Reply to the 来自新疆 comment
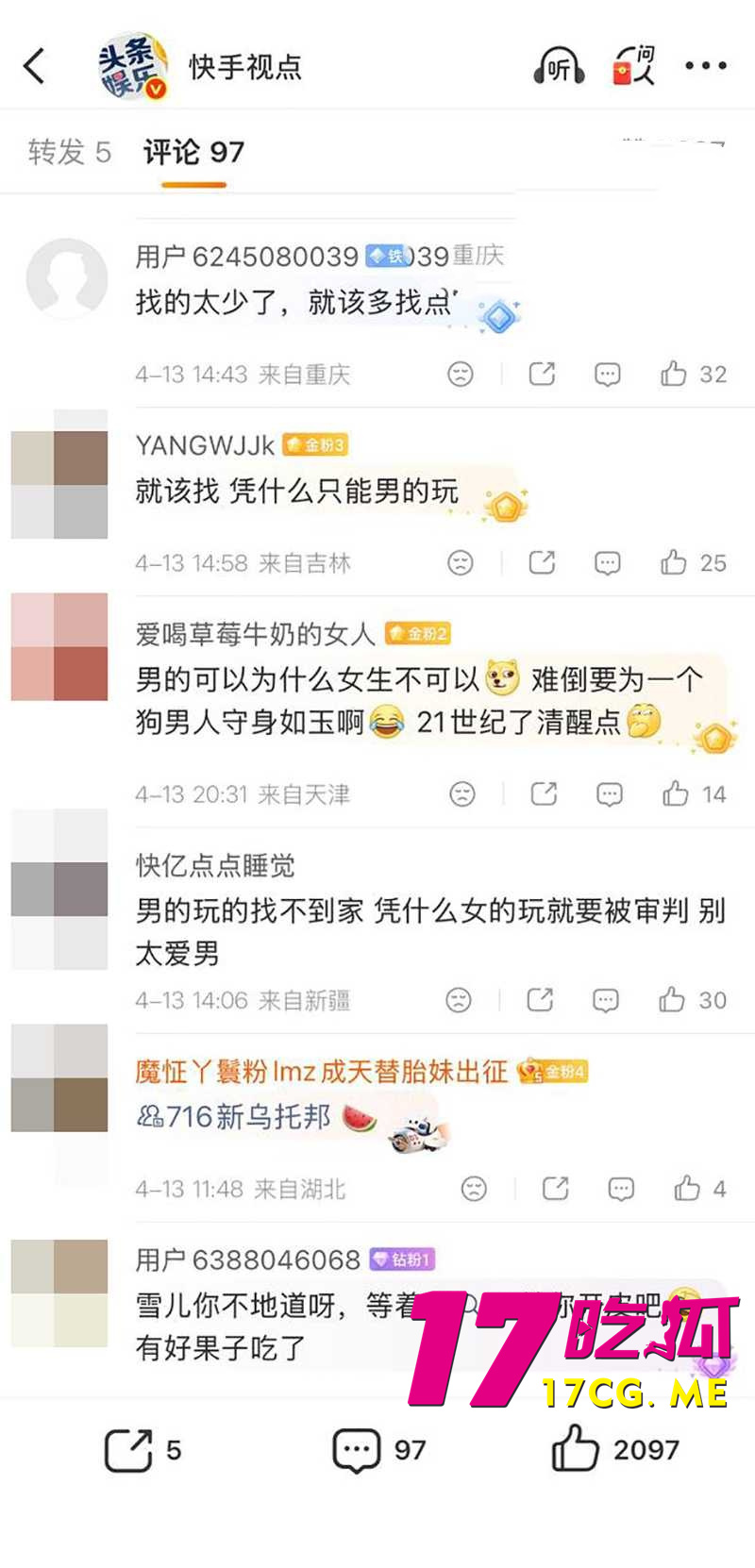The image size is (755, 1568). 606,1000
